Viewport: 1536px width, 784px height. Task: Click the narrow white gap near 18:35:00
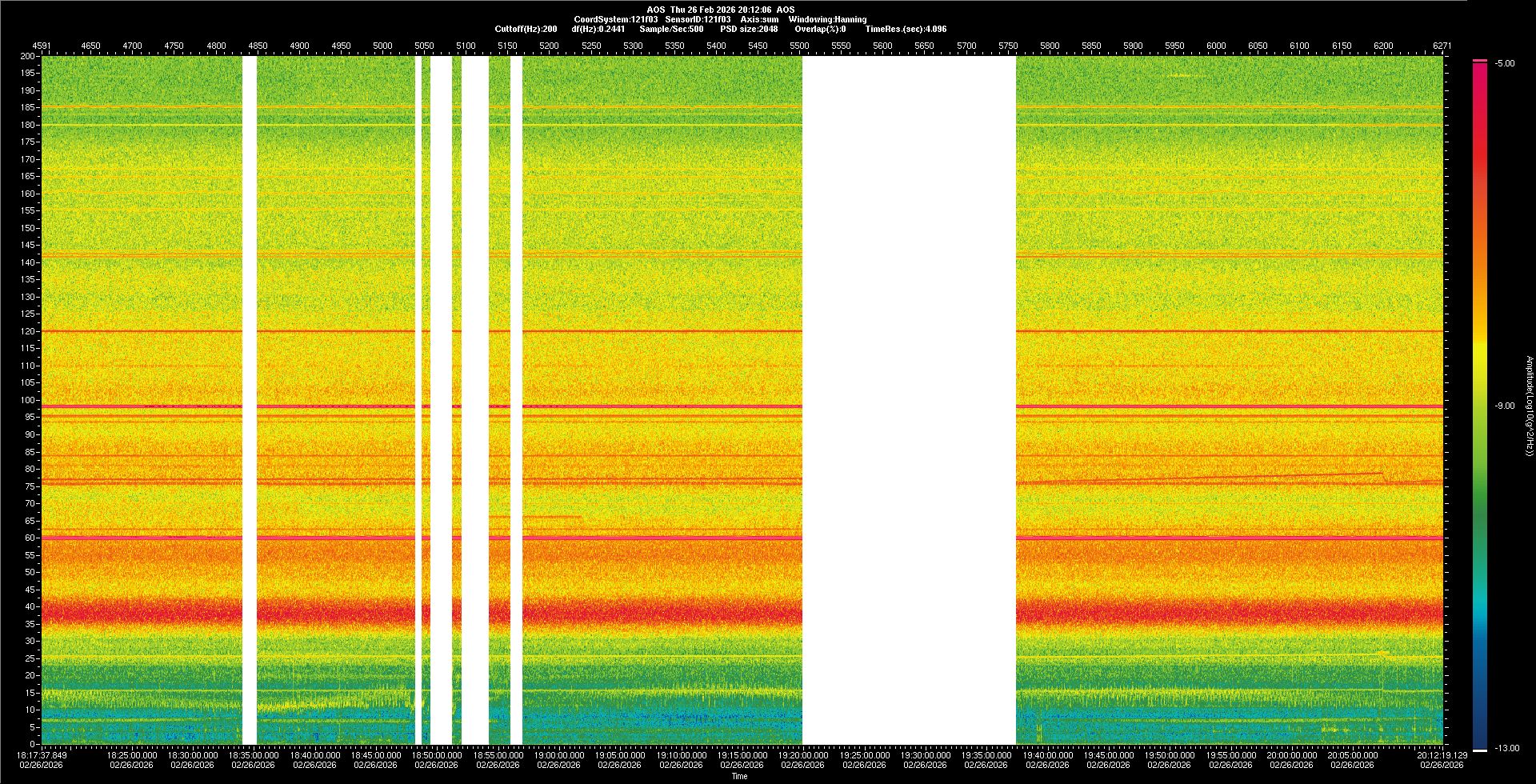pyautogui.click(x=250, y=400)
